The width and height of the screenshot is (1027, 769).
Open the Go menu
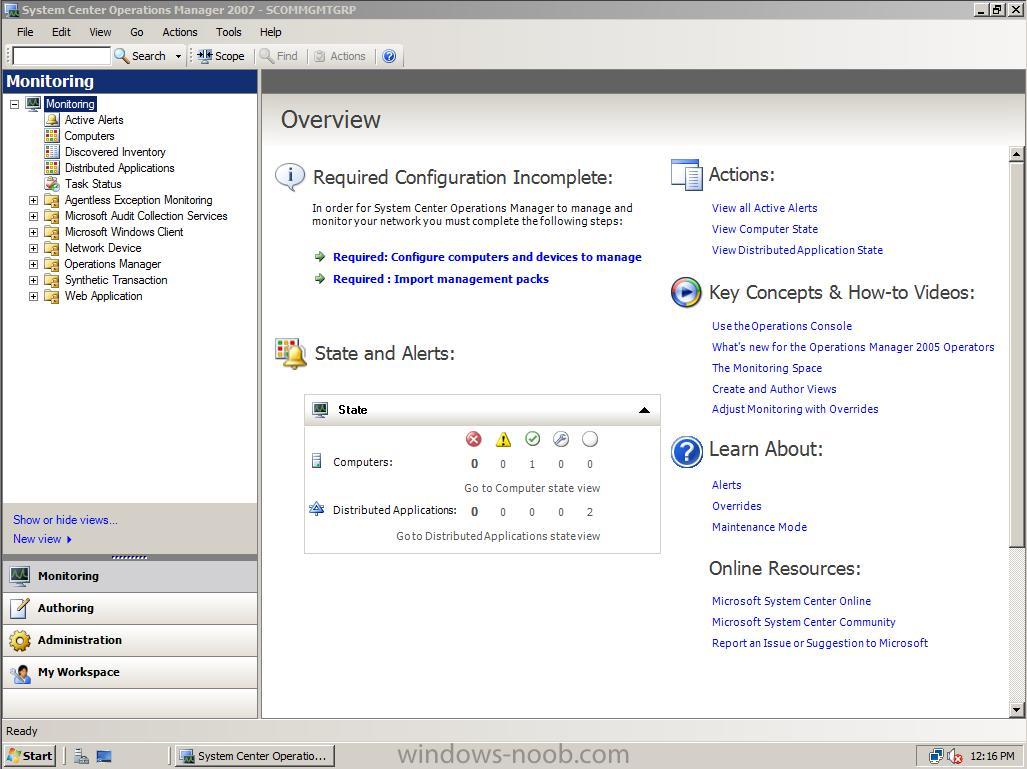pos(136,32)
